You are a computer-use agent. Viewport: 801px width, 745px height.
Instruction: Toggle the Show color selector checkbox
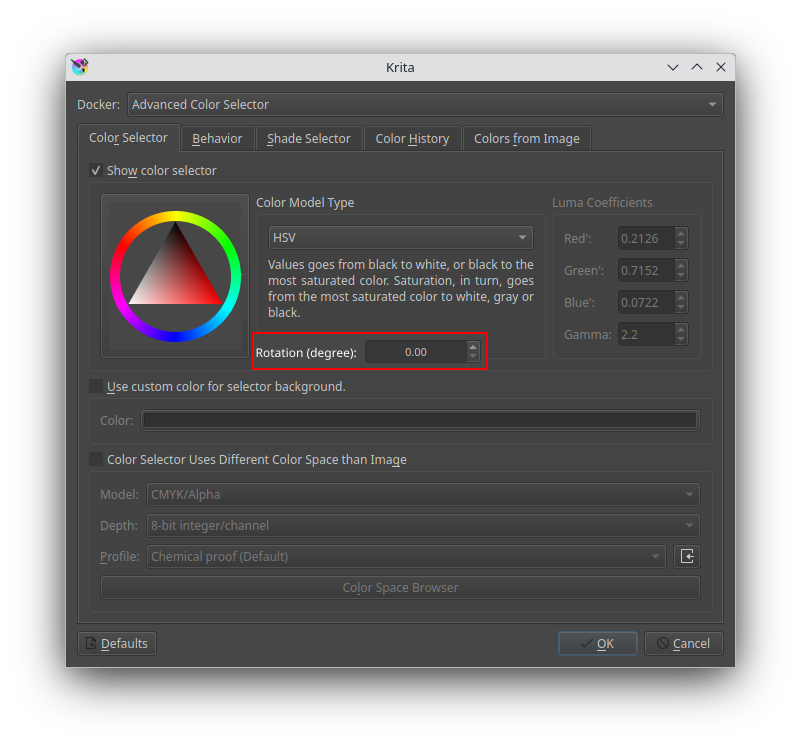click(96, 170)
